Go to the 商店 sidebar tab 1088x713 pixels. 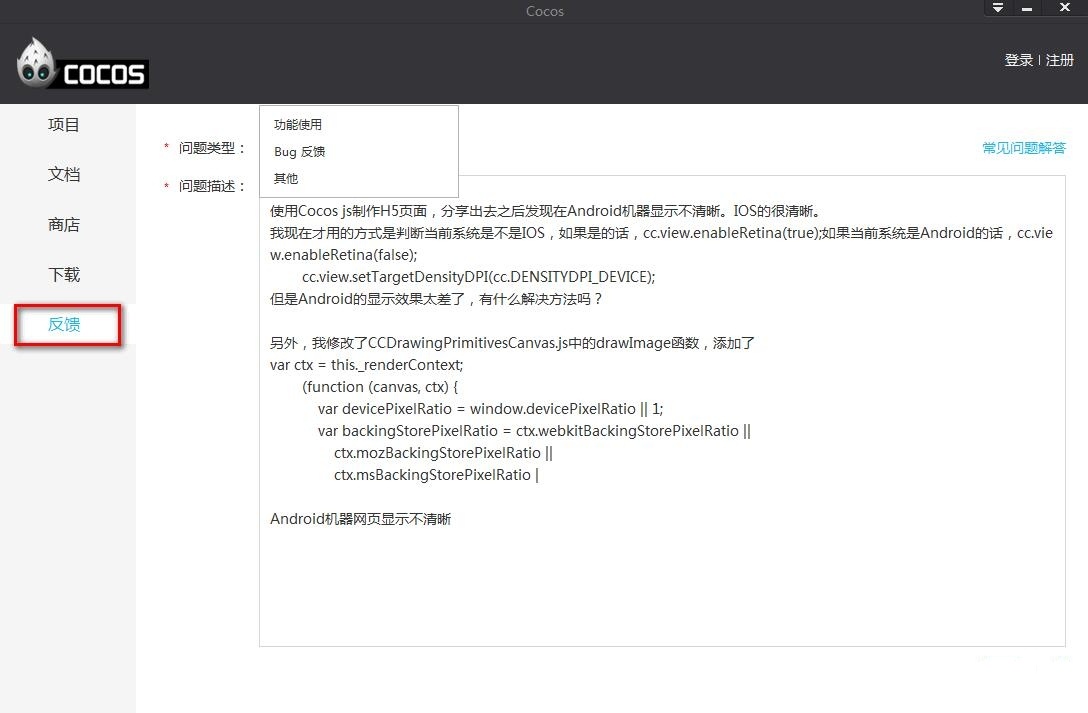tap(64, 225)
